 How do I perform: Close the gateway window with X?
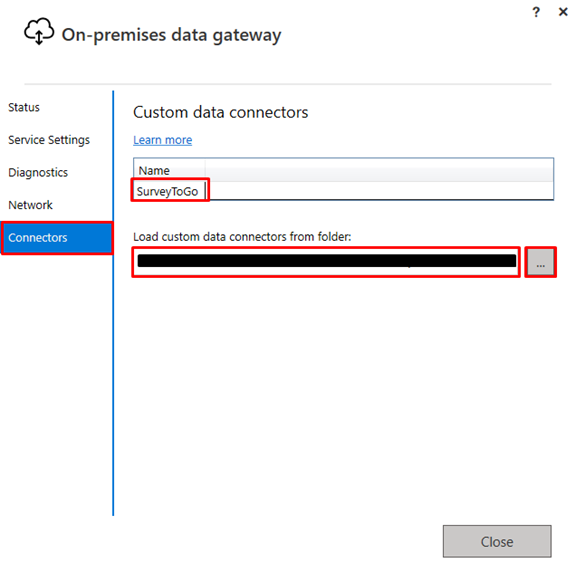pos(563,12)
